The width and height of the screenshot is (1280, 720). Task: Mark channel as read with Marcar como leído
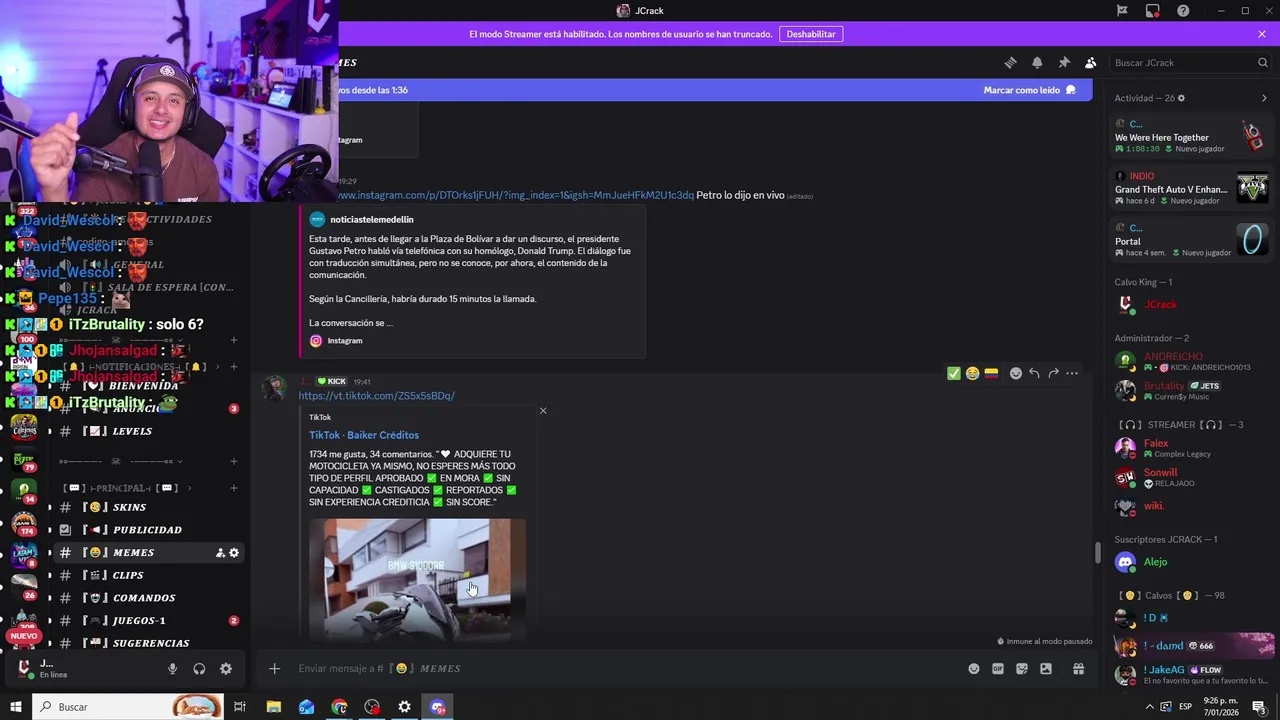(x=1029, y=90)
